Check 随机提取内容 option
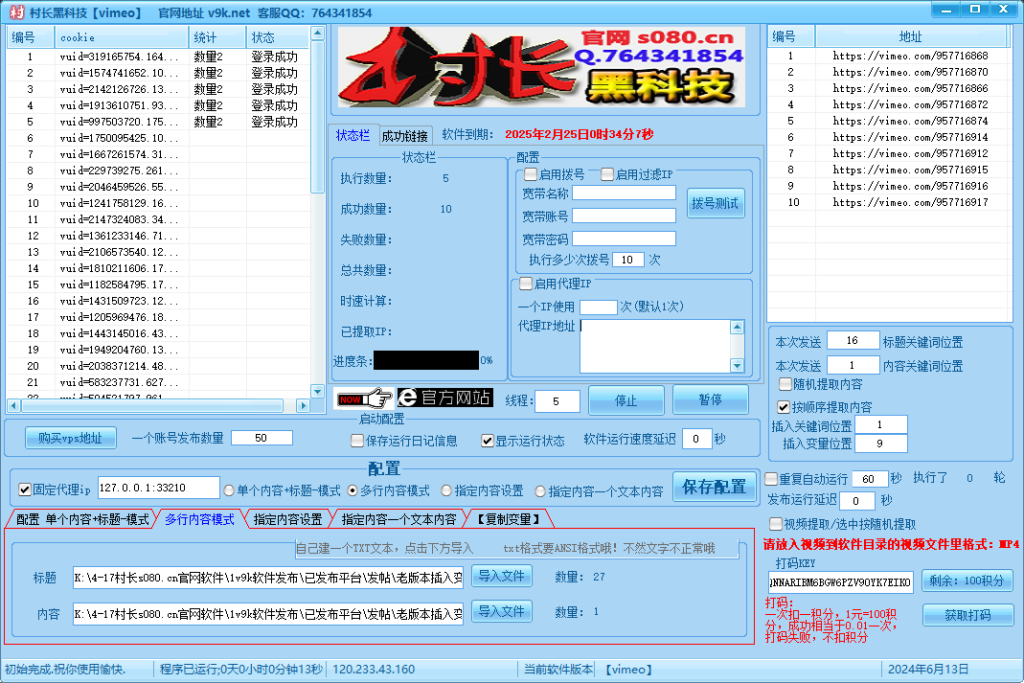 tap(786, 384)
